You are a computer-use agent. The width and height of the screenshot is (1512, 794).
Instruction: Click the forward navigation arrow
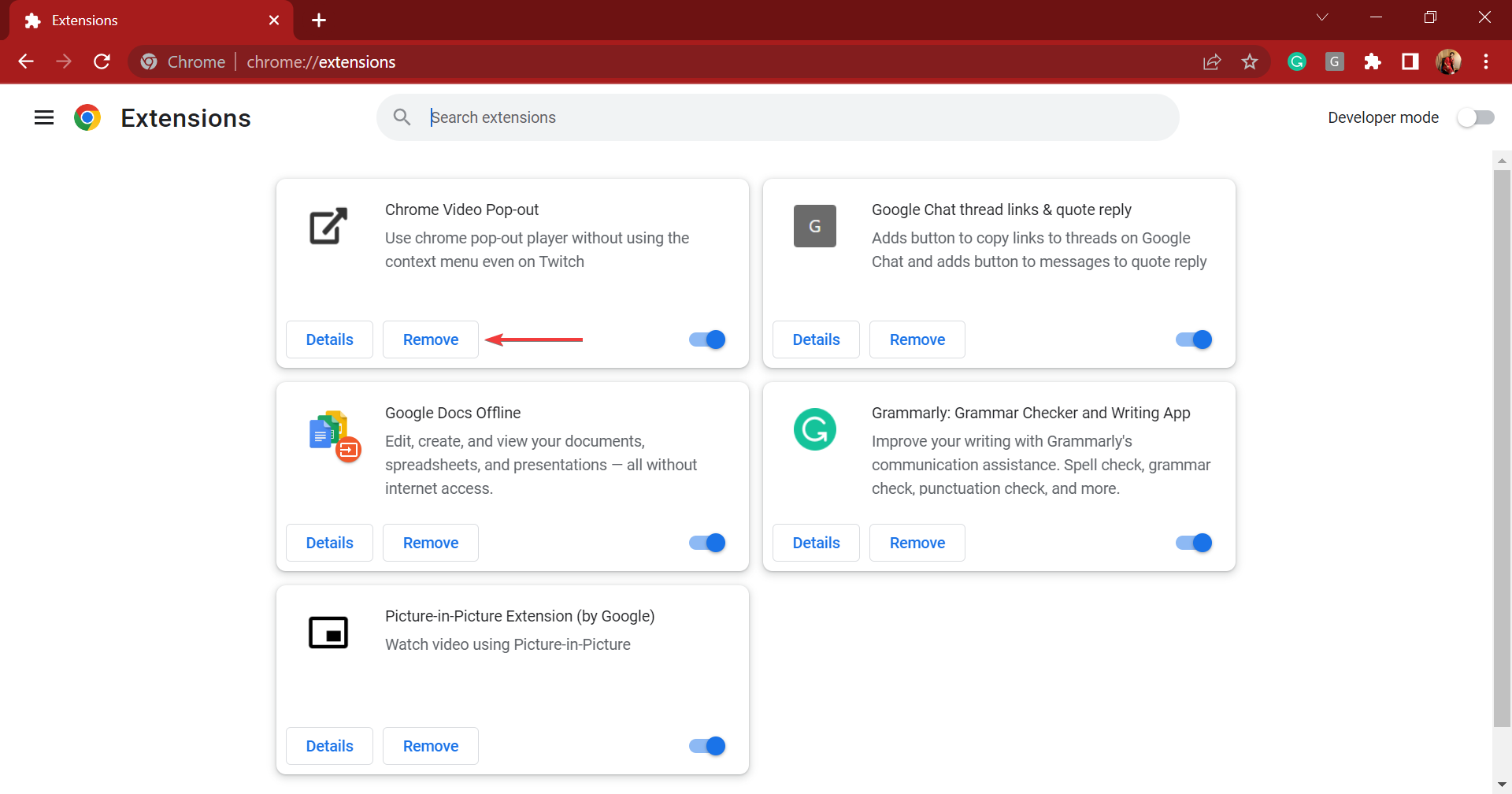pyautogui.click(x=64, y=61)
